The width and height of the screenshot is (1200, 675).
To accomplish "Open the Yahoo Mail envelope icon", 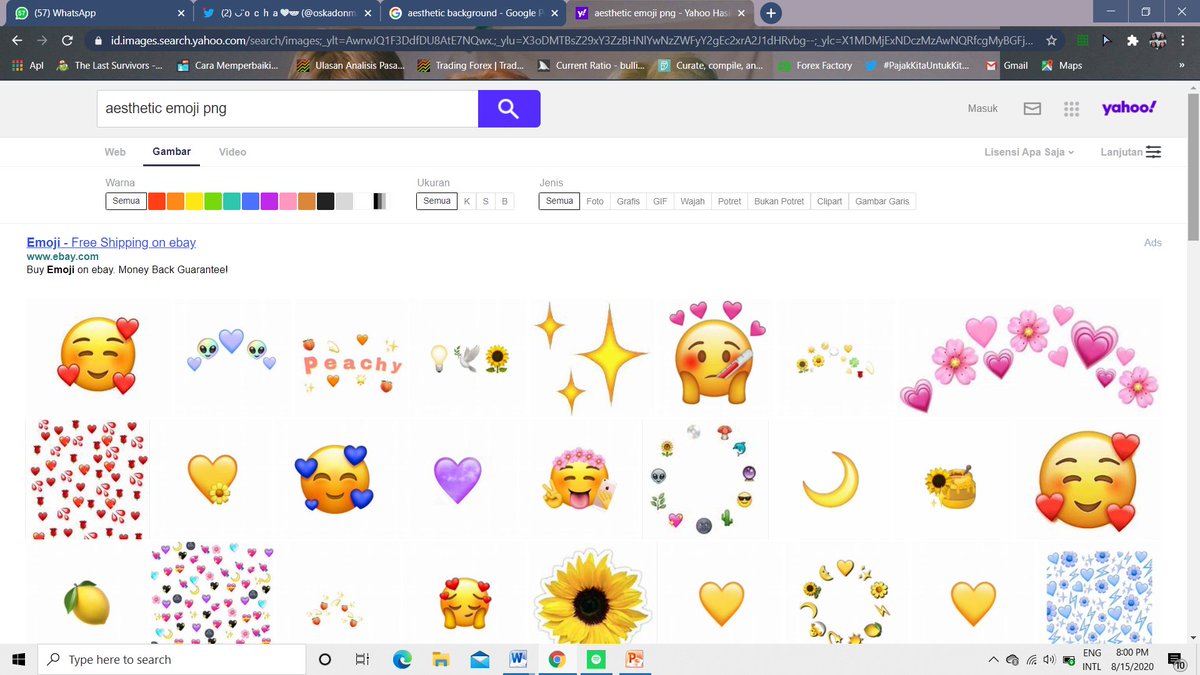I will pyautogui.click(x=1032, y=108).
